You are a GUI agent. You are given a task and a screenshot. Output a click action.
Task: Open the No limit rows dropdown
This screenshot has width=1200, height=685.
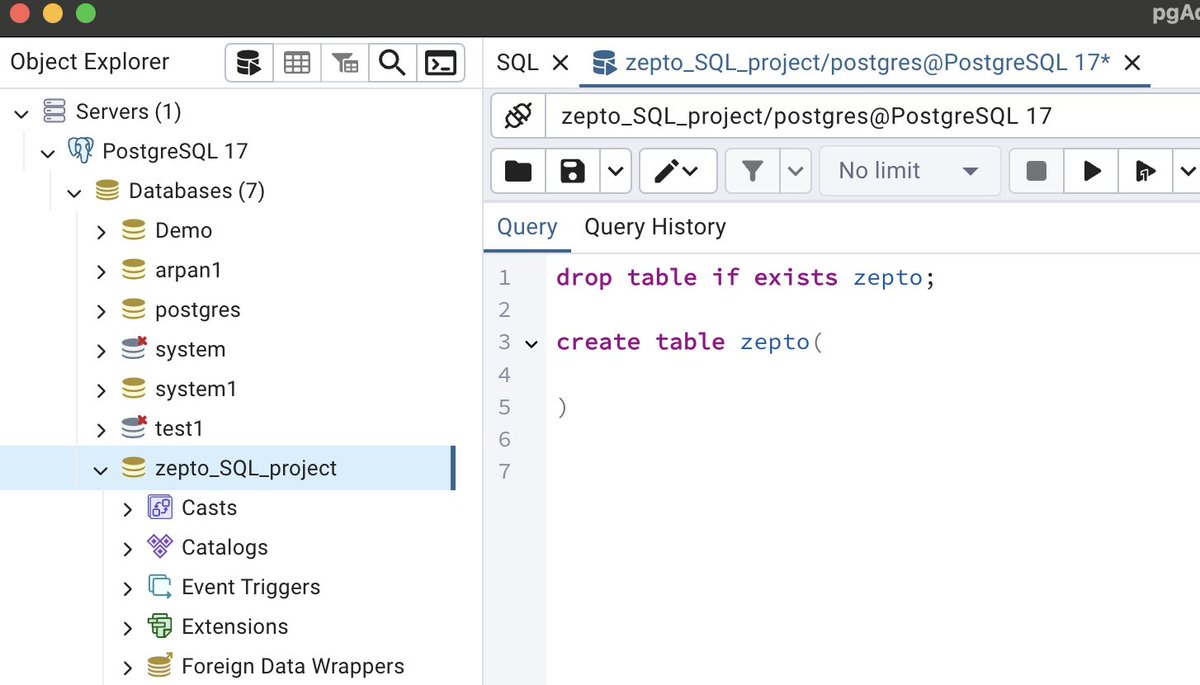tap(910, 171)
